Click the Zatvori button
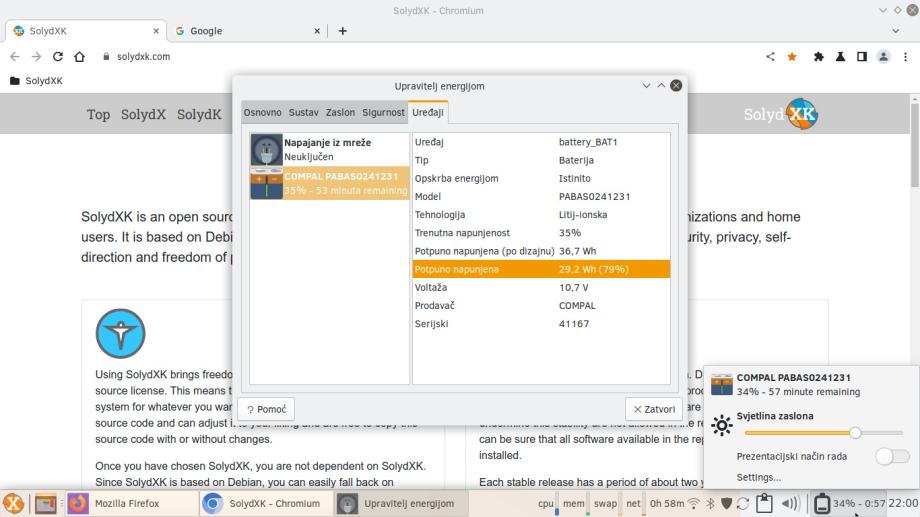Image resolution: width=920 pixels, height=517 pixels. (x=654, y=409)
